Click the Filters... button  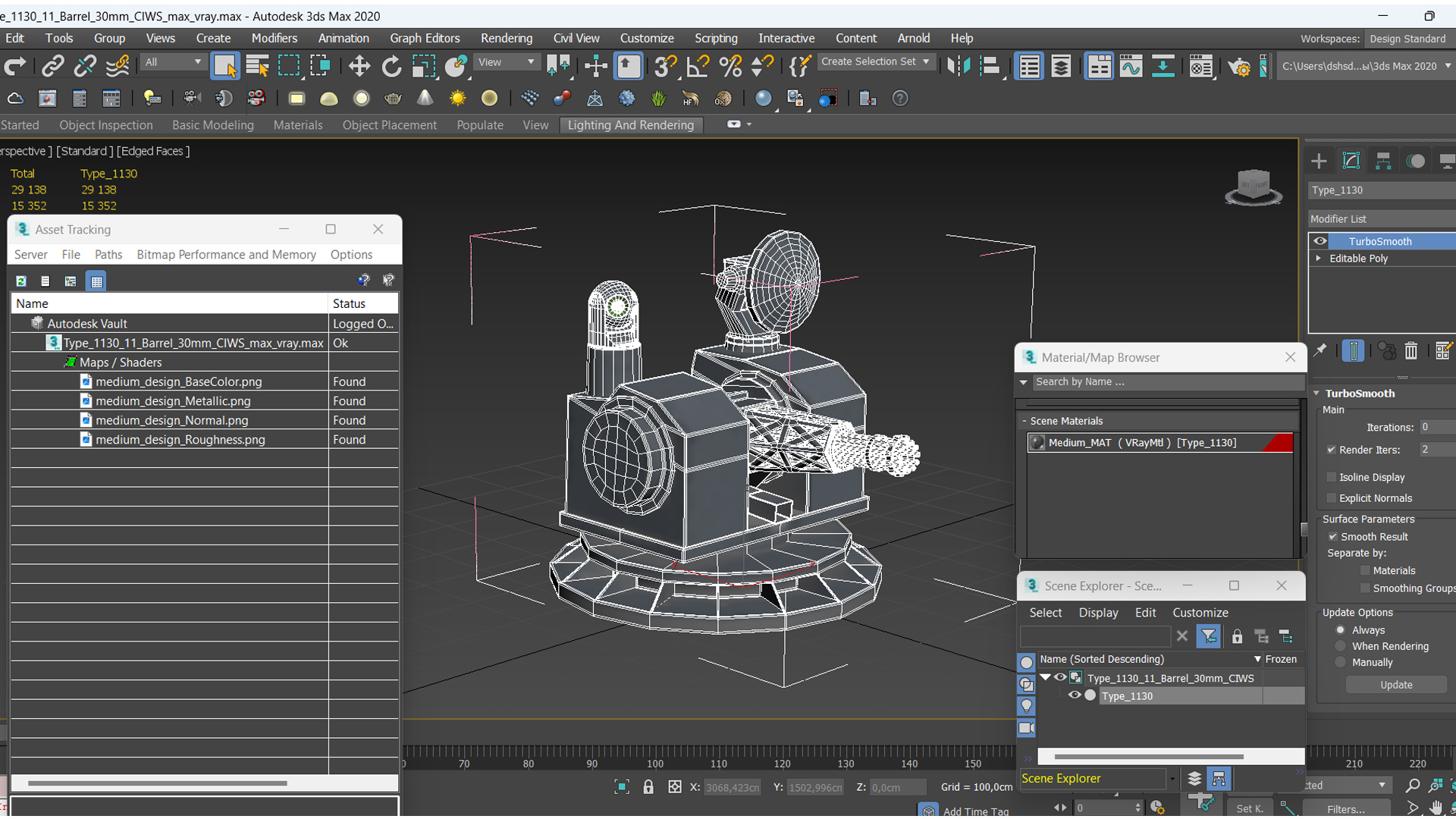pyautogui.click(x=1346, y=809)
